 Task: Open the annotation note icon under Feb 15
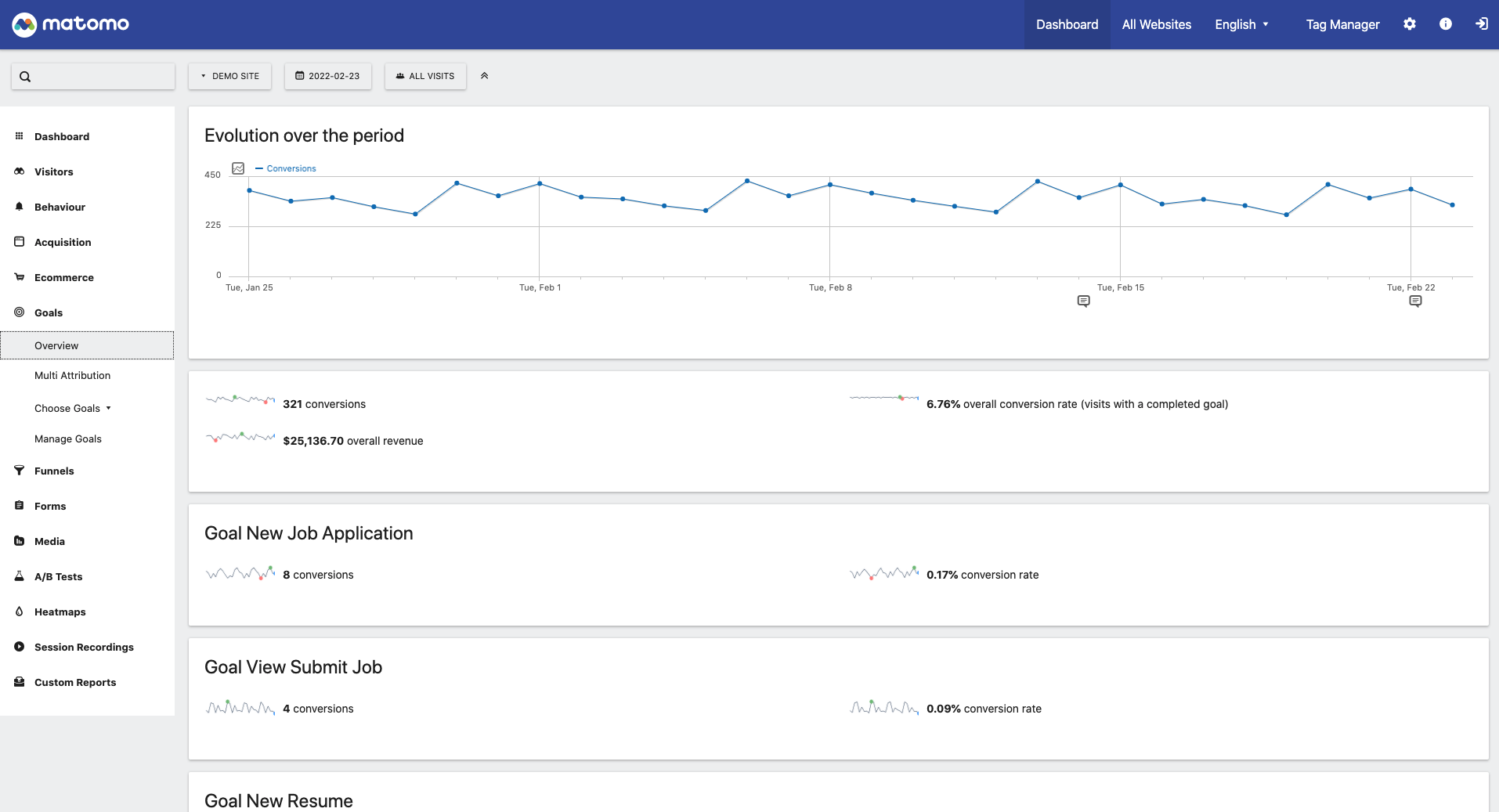click(x=1083, y=301)
